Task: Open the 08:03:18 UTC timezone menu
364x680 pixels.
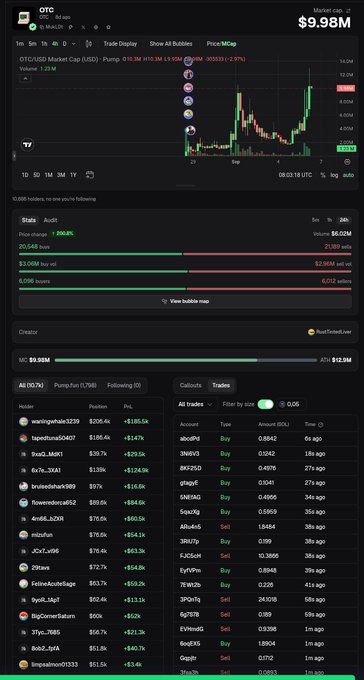Action: [295, 175]
